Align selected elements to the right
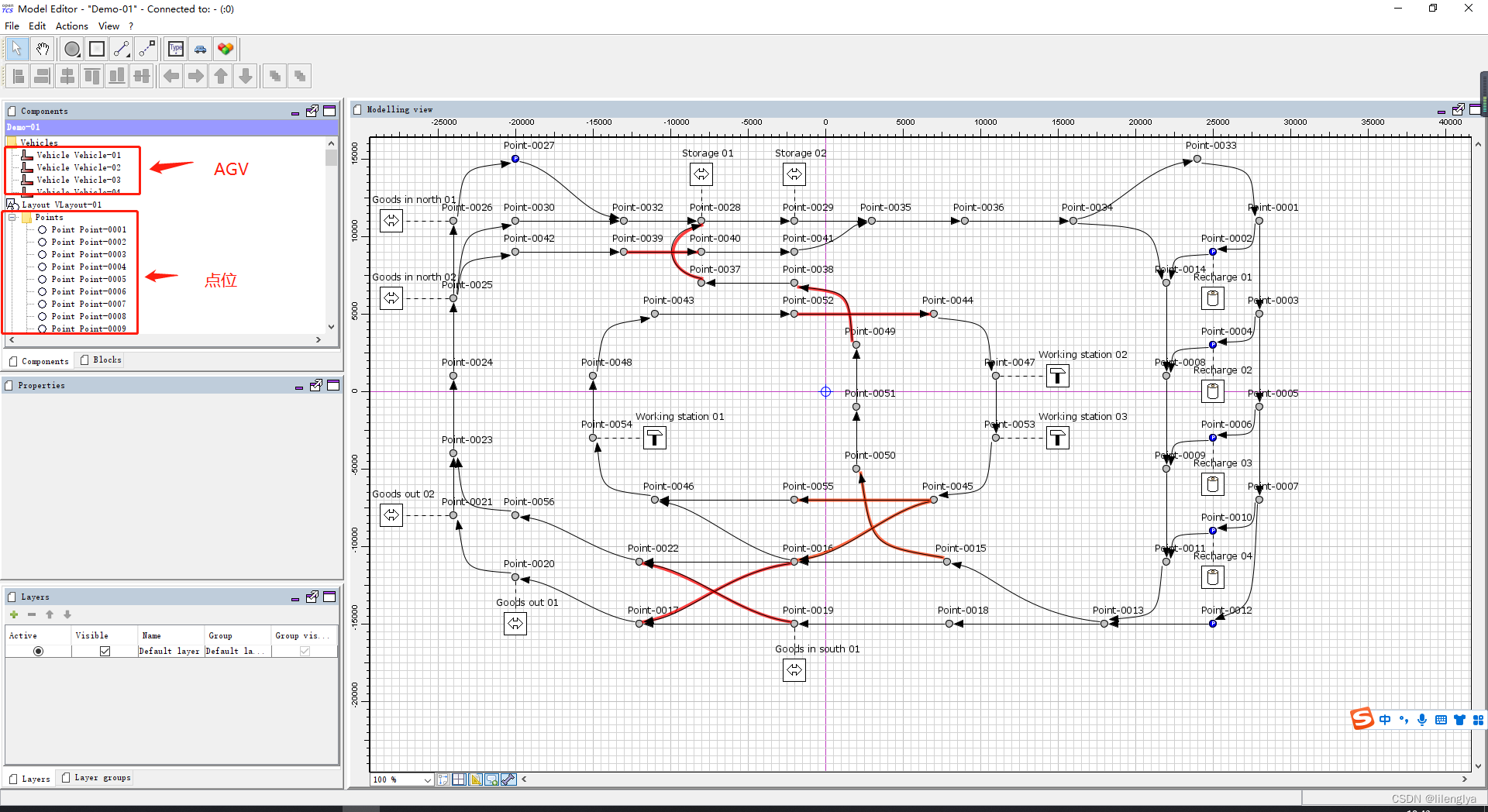Screen dimensions: 1488x812 pyautogui.click(x=43, y=76)
